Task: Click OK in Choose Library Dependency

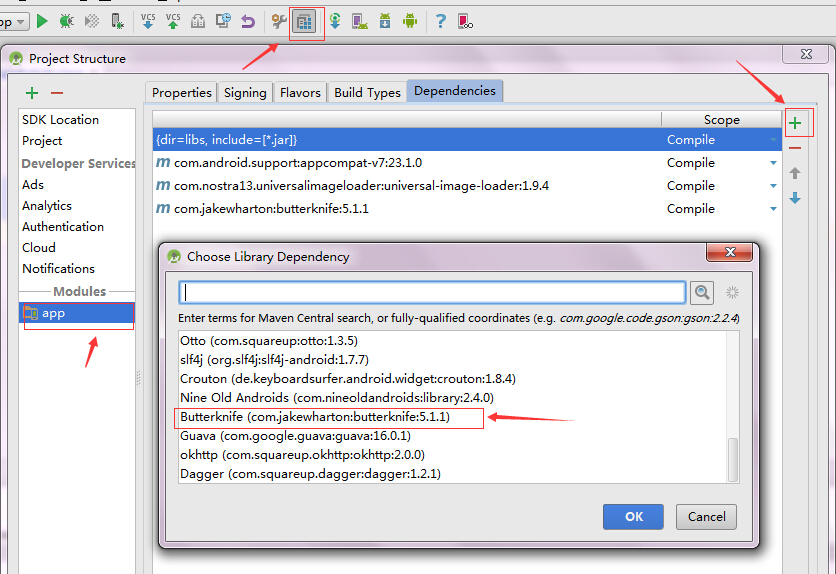Action: (x=633, y=516)
